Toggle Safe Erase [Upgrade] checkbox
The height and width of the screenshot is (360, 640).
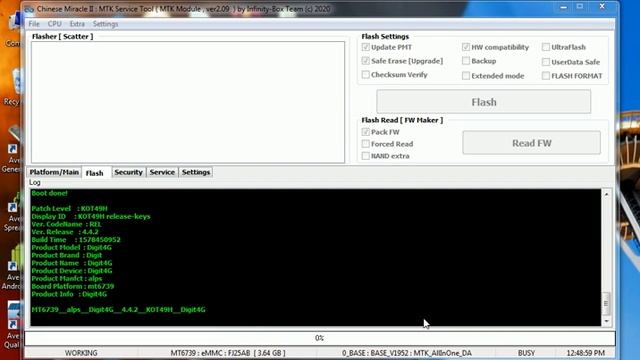tap(366, 61)
